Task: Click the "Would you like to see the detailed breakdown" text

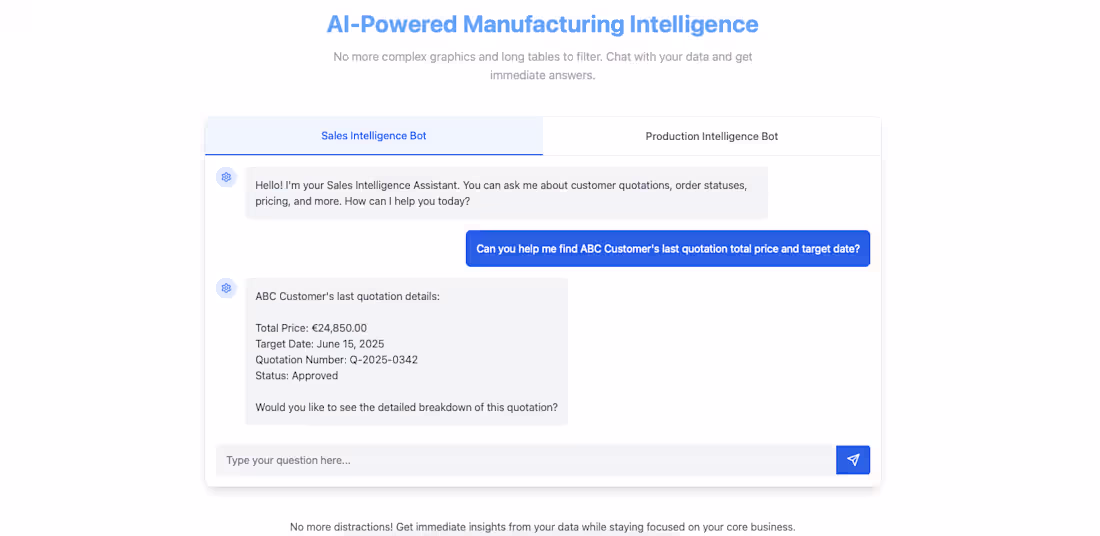Action: [406, 408]
